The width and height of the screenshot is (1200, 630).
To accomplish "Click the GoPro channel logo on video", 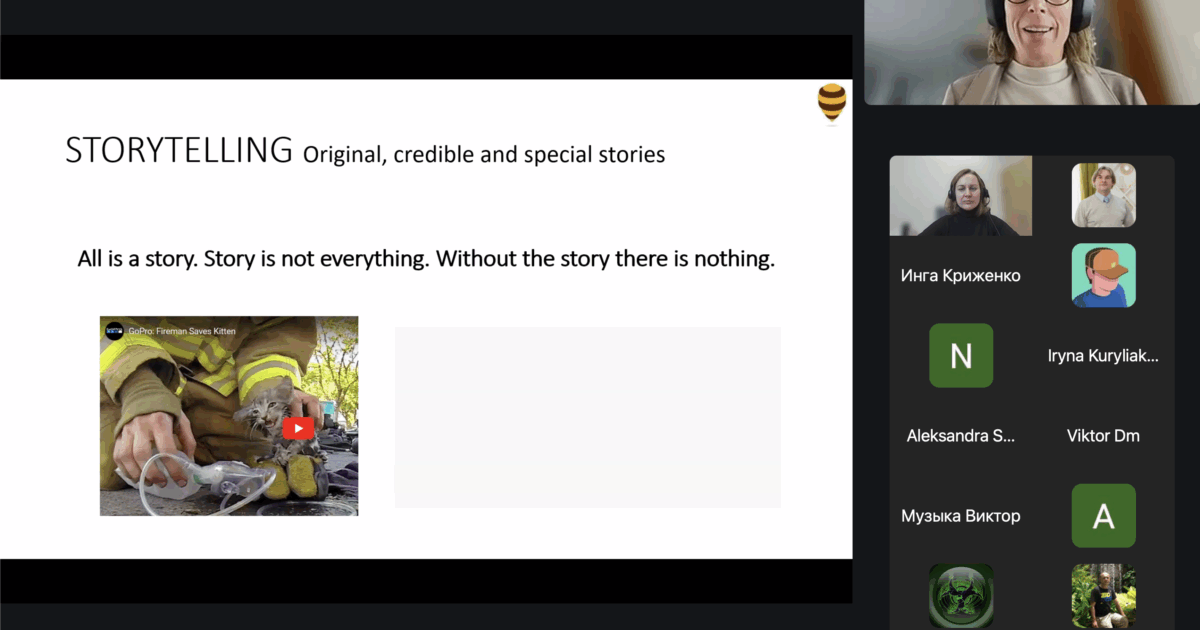I will [x=114, y=331].
